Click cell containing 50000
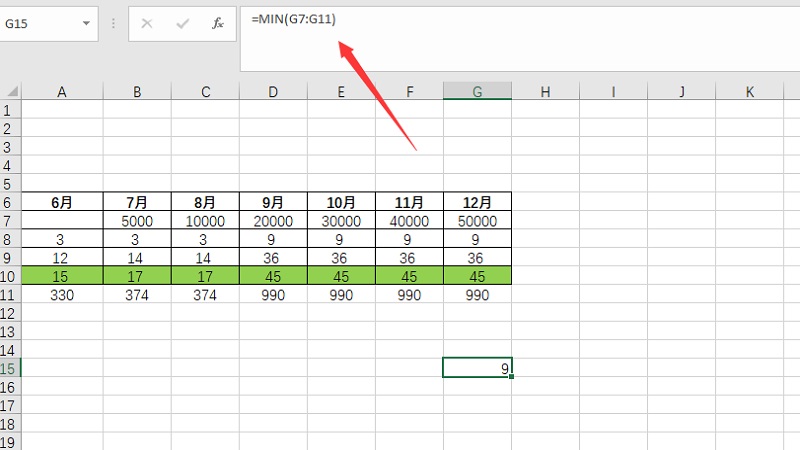The width and height of the screenshot is (800, 450). point(477,221)
